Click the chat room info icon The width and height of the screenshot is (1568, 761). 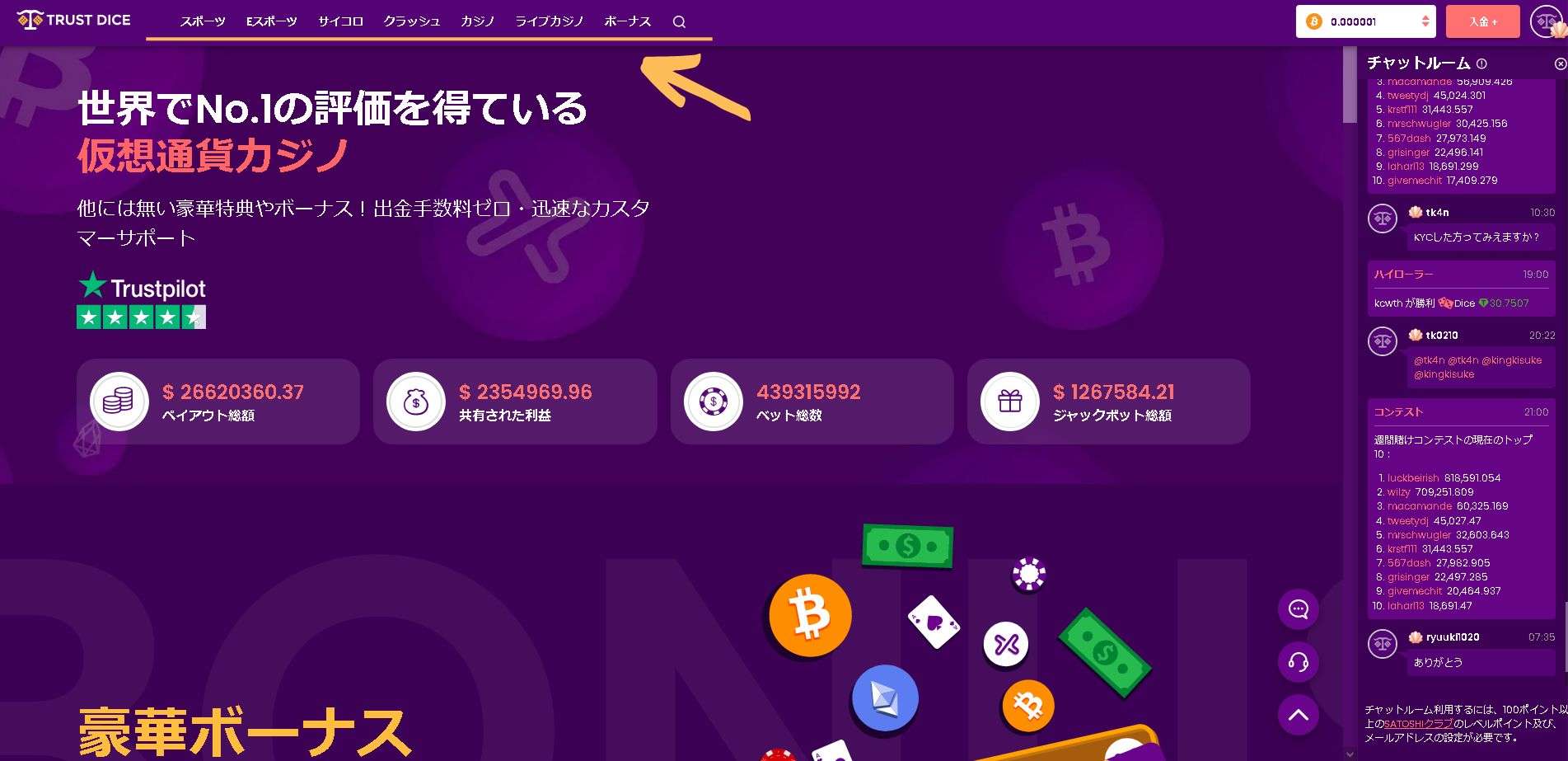pos(1481,63)
